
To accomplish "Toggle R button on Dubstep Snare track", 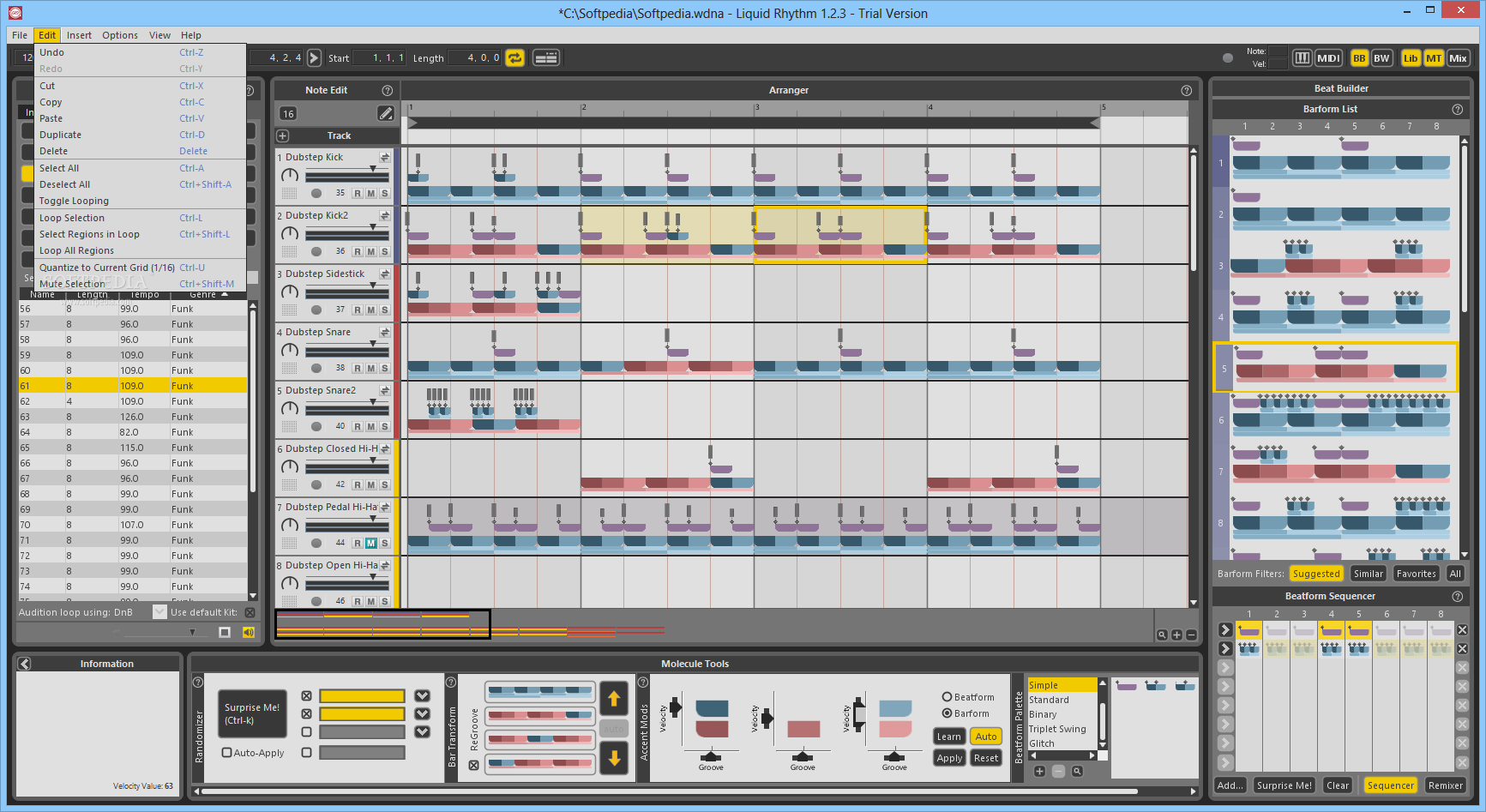I will click(358, 368).
